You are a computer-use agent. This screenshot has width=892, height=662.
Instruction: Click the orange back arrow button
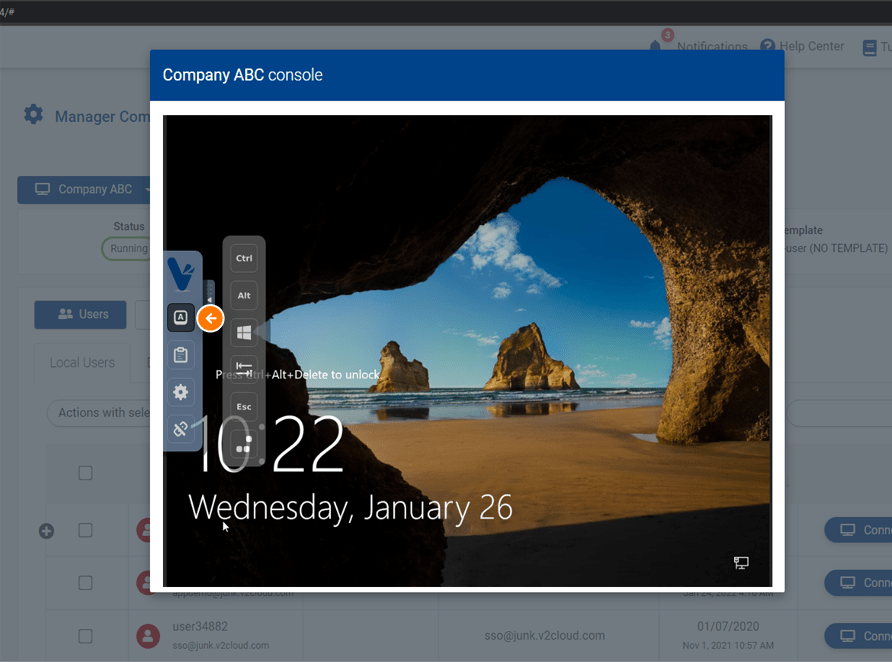point(210,318)
